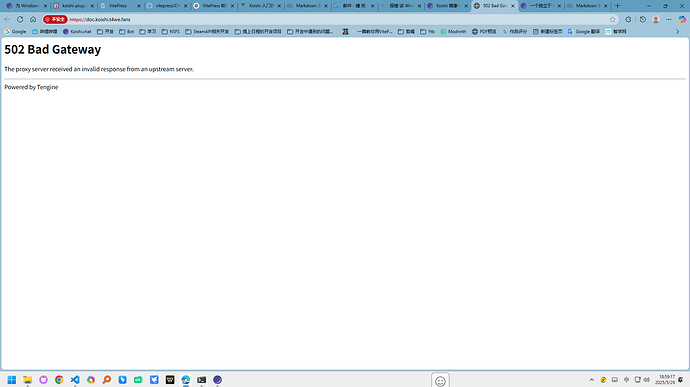This screenshot has width=690, height=387.
Task: Launch Chrome from the taskbar
Action: tap(59, 380)
